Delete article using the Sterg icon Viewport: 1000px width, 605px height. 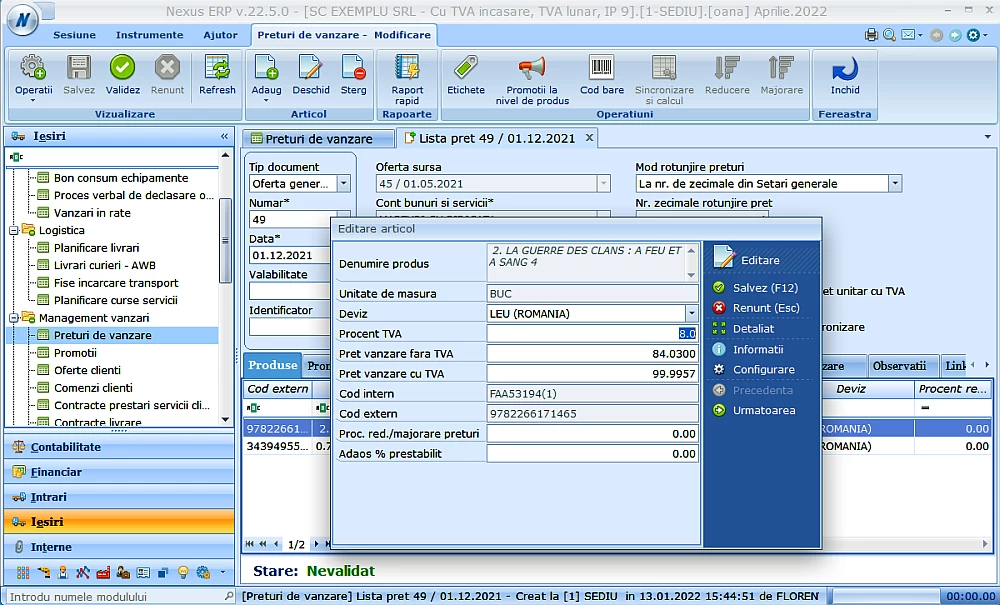[x=352, y=75]
